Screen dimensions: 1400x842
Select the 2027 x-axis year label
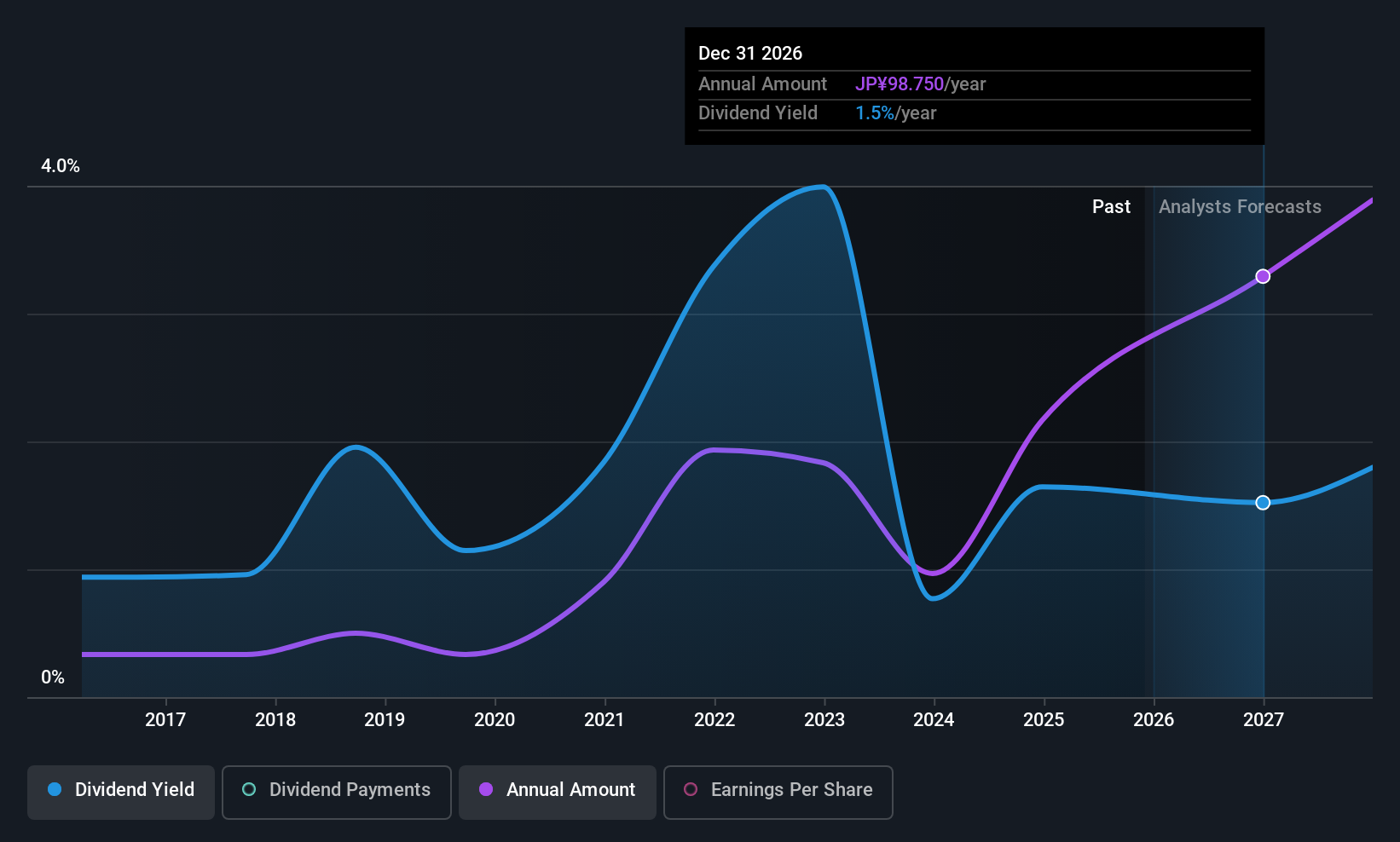1264,720
